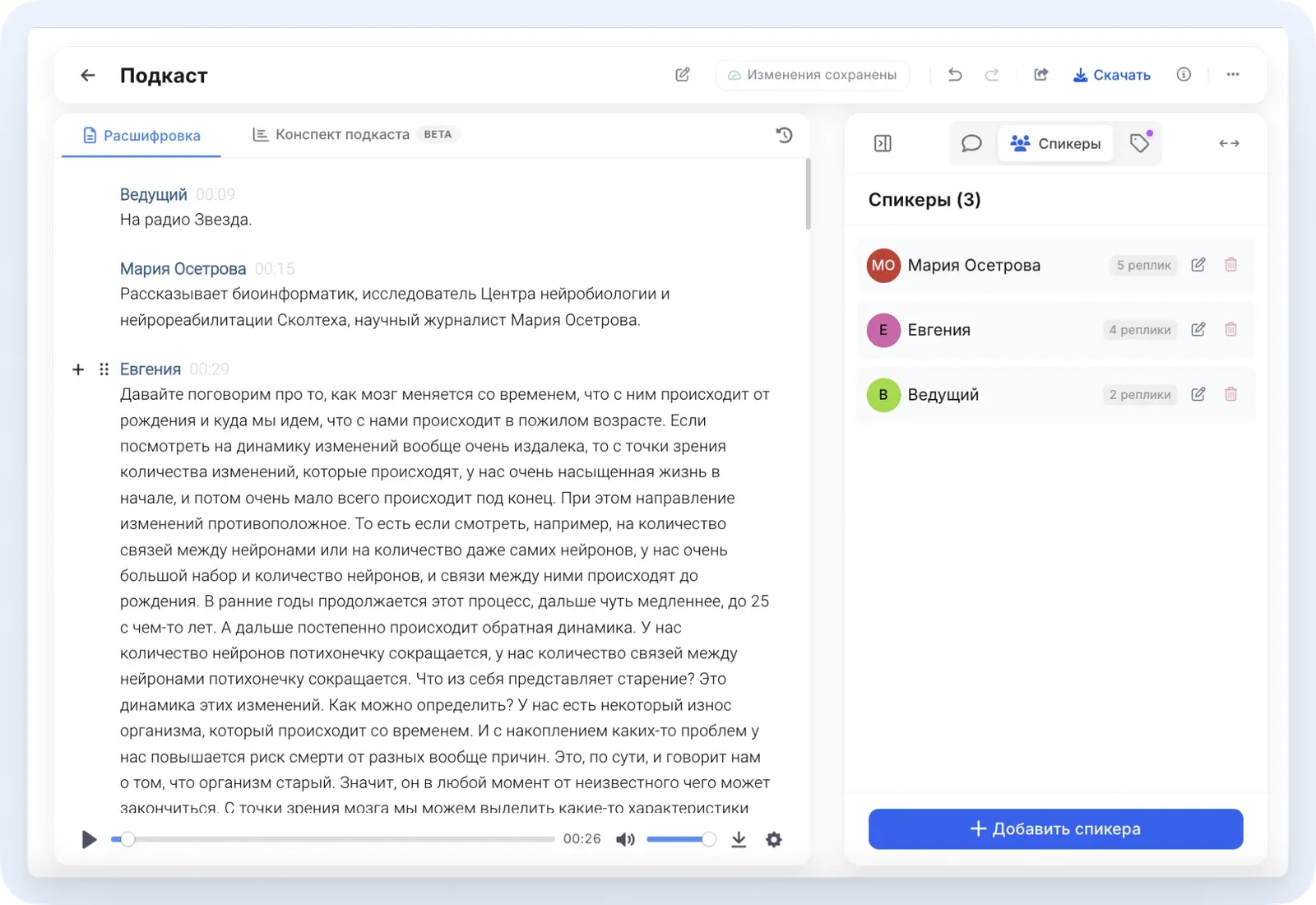Click speaker name Ведущий in transcript
The image size is (1316, 905).
pos(154,195)
